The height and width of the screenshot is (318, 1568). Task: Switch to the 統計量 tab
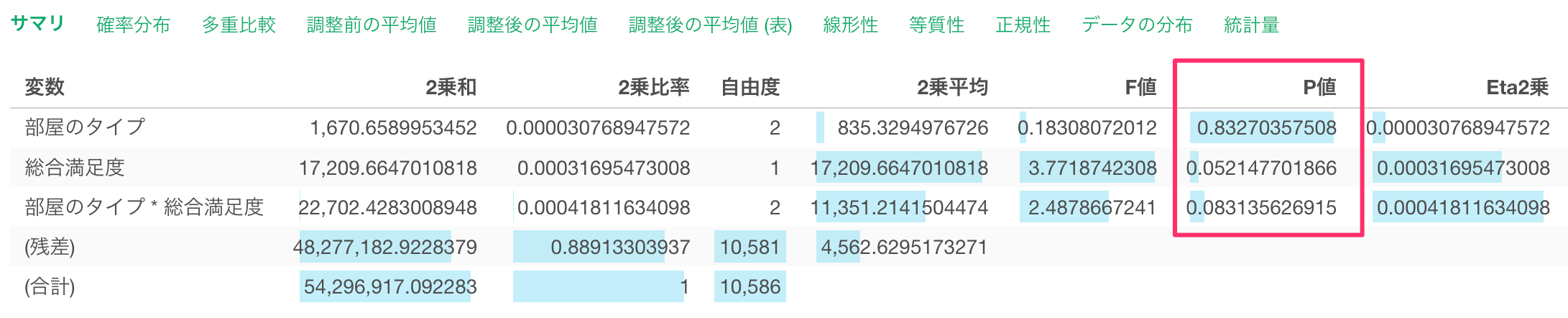click(x=1251, y=25)
